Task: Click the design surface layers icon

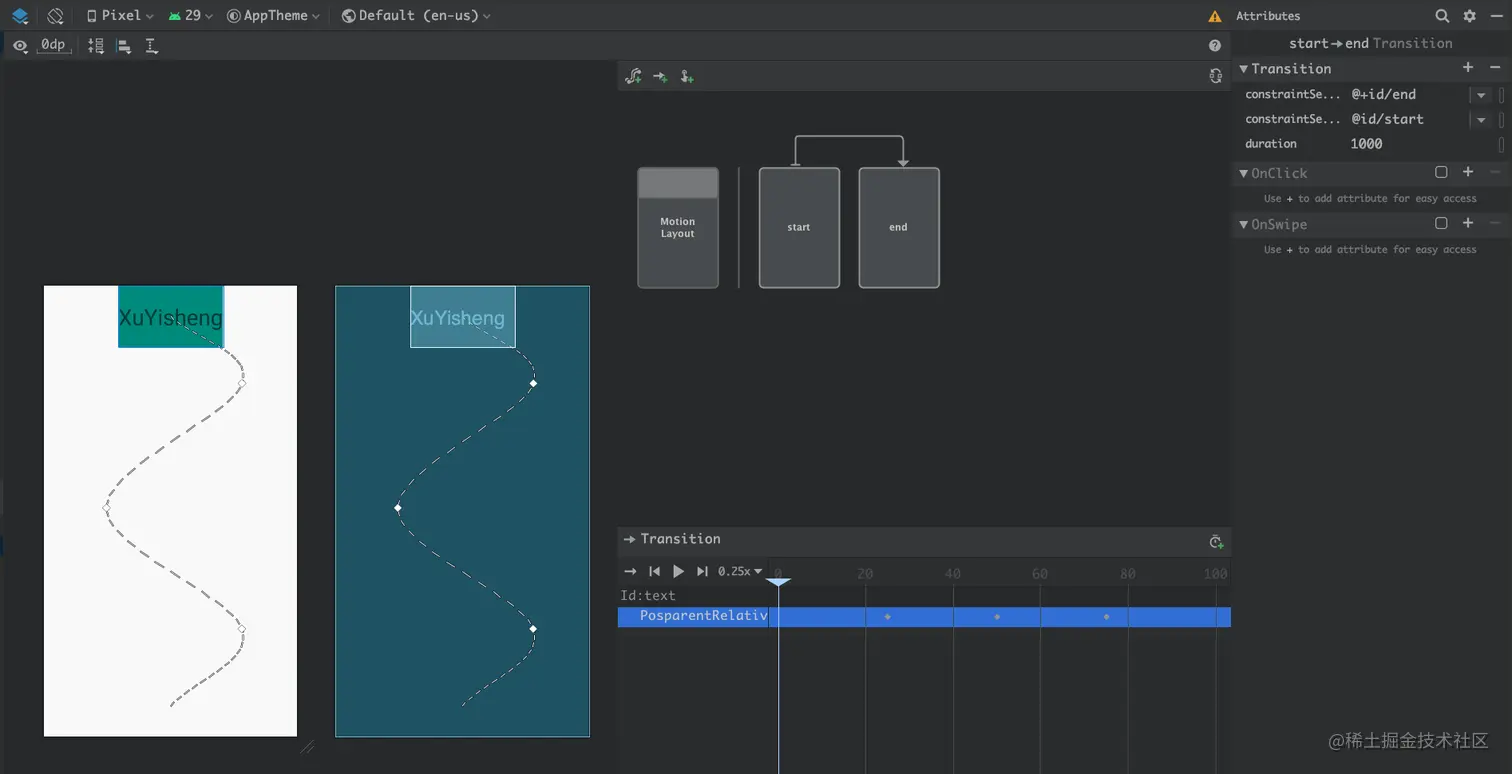Action: [x=19, y=16]
